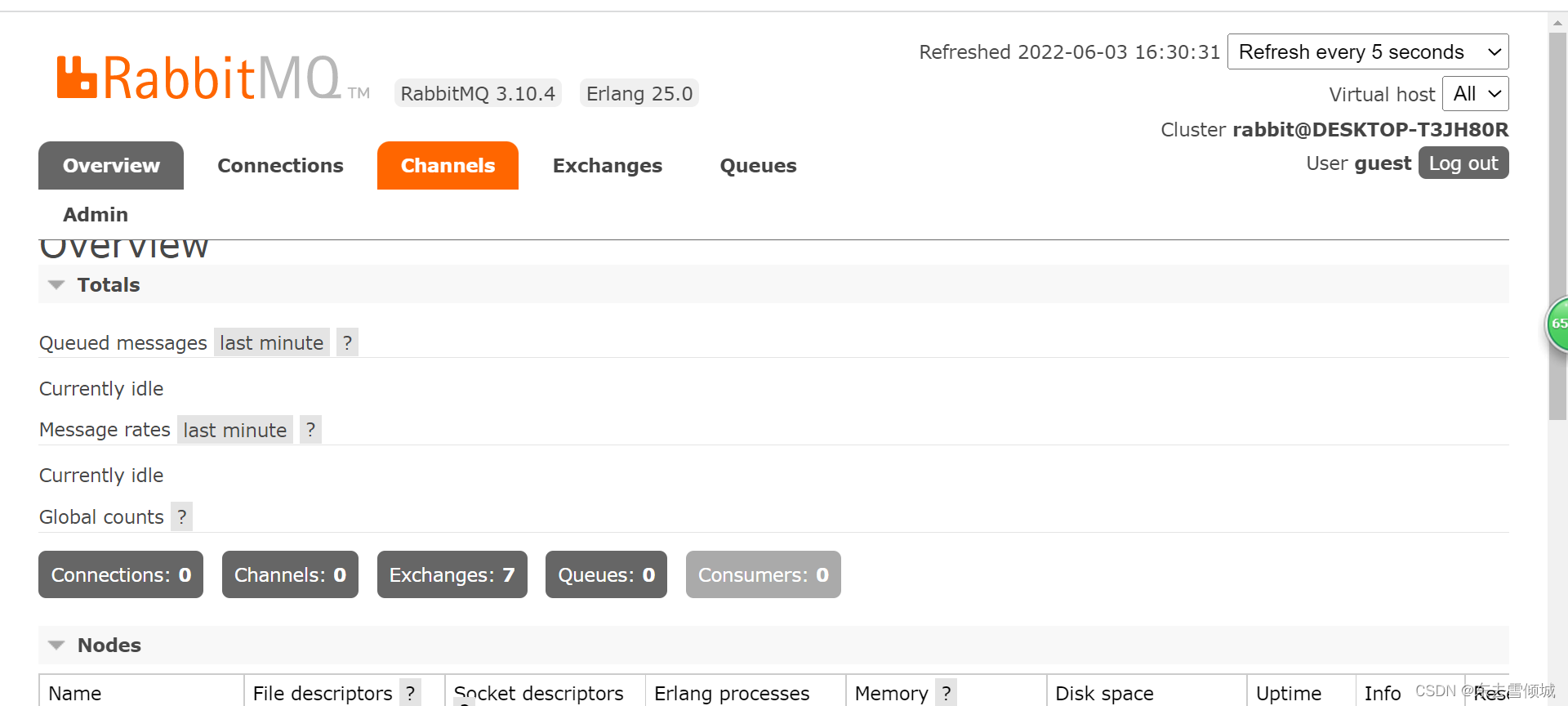Click the Queued messages label

point(123,343)
